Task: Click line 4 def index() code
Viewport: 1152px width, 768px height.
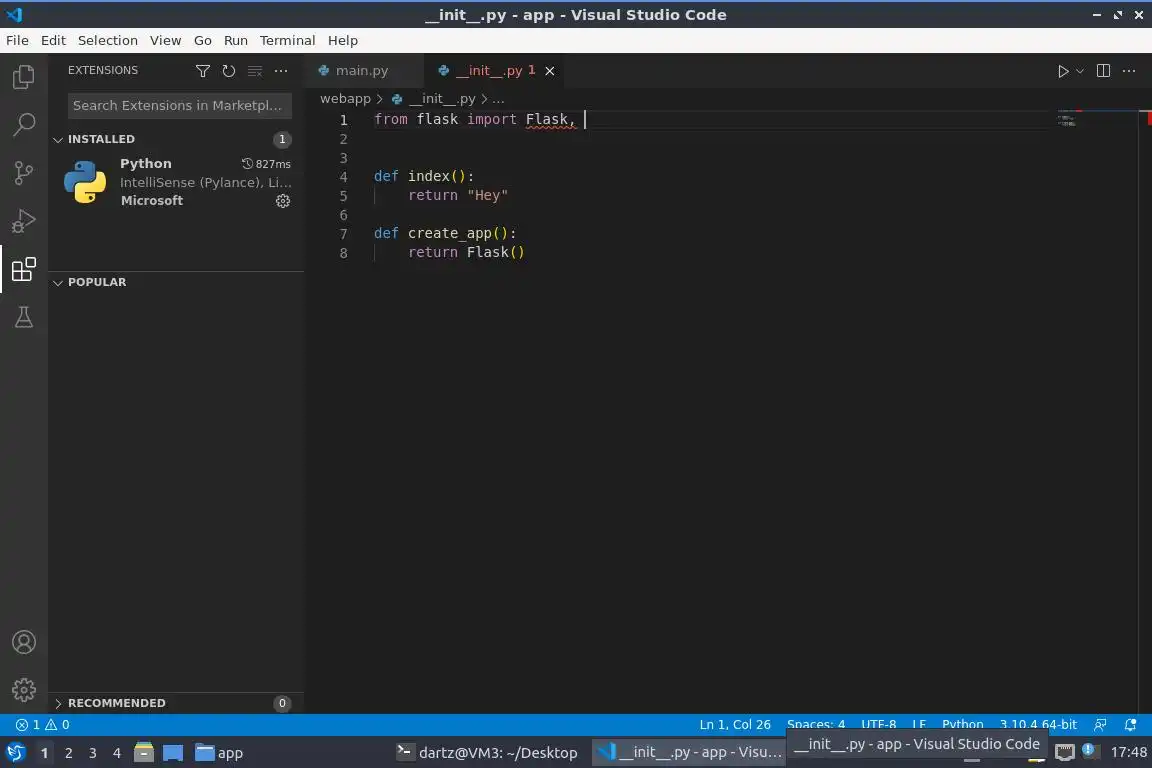Action: [424, 176]
